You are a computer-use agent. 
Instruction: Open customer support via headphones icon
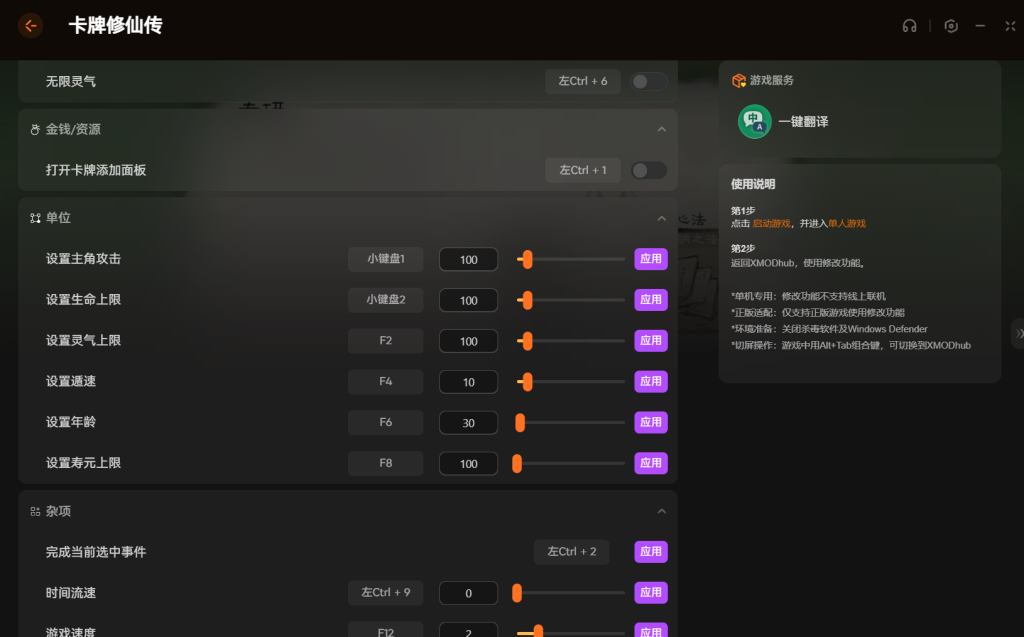(909, 26)
